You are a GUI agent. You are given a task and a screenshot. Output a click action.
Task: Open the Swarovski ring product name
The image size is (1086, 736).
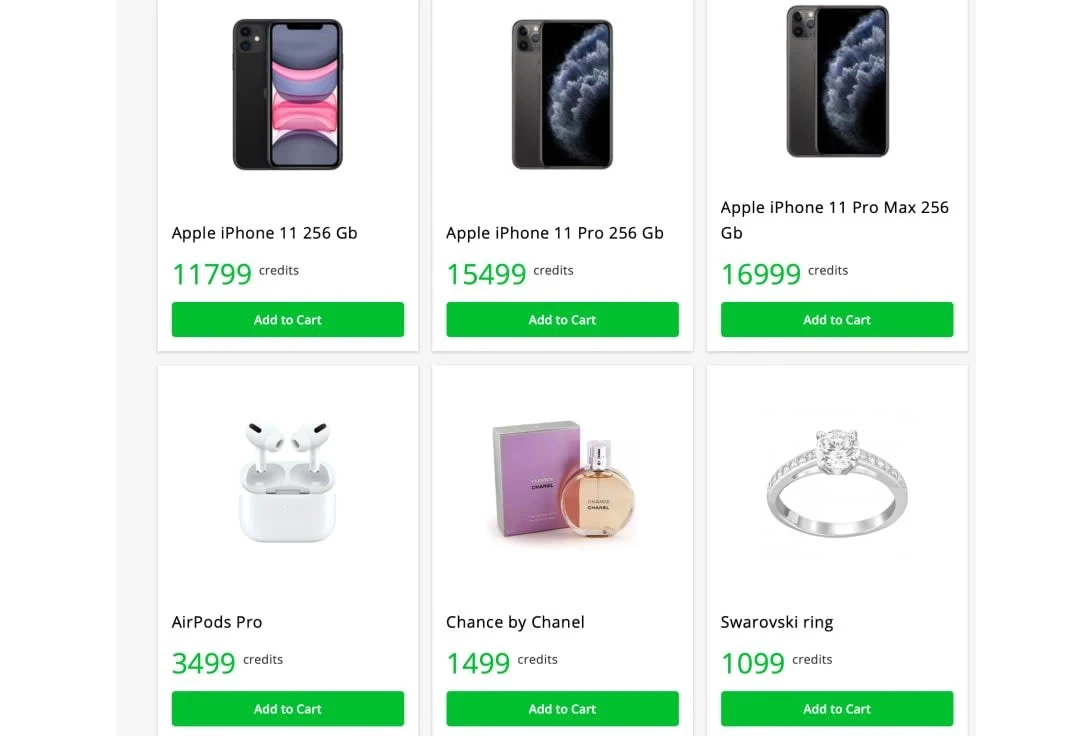click(x=777, y=622)
